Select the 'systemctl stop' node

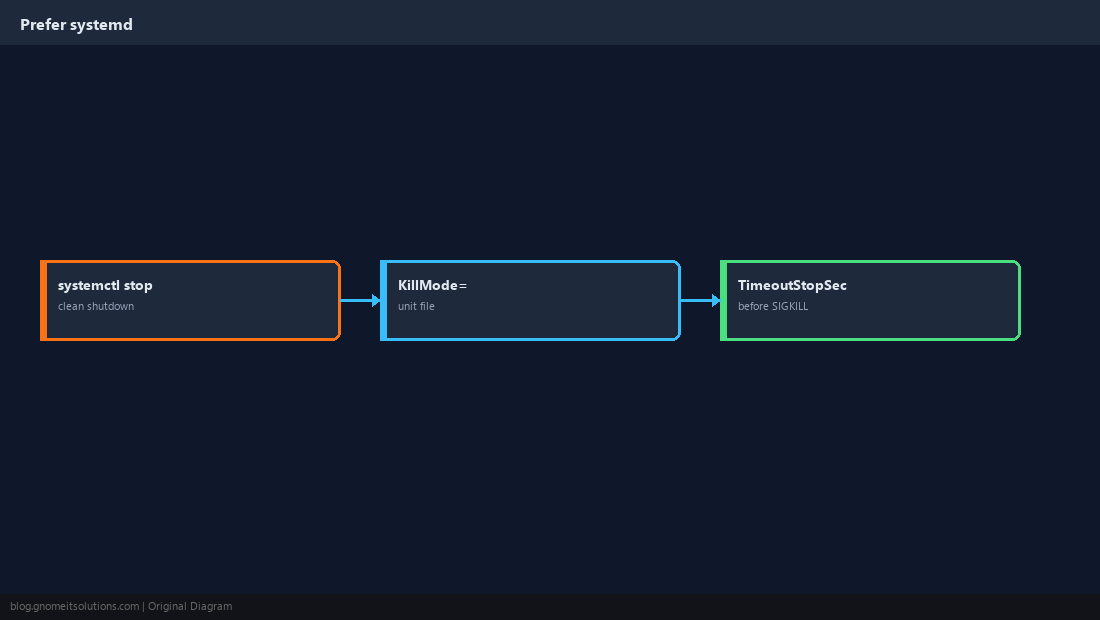(x=190, y=300)
